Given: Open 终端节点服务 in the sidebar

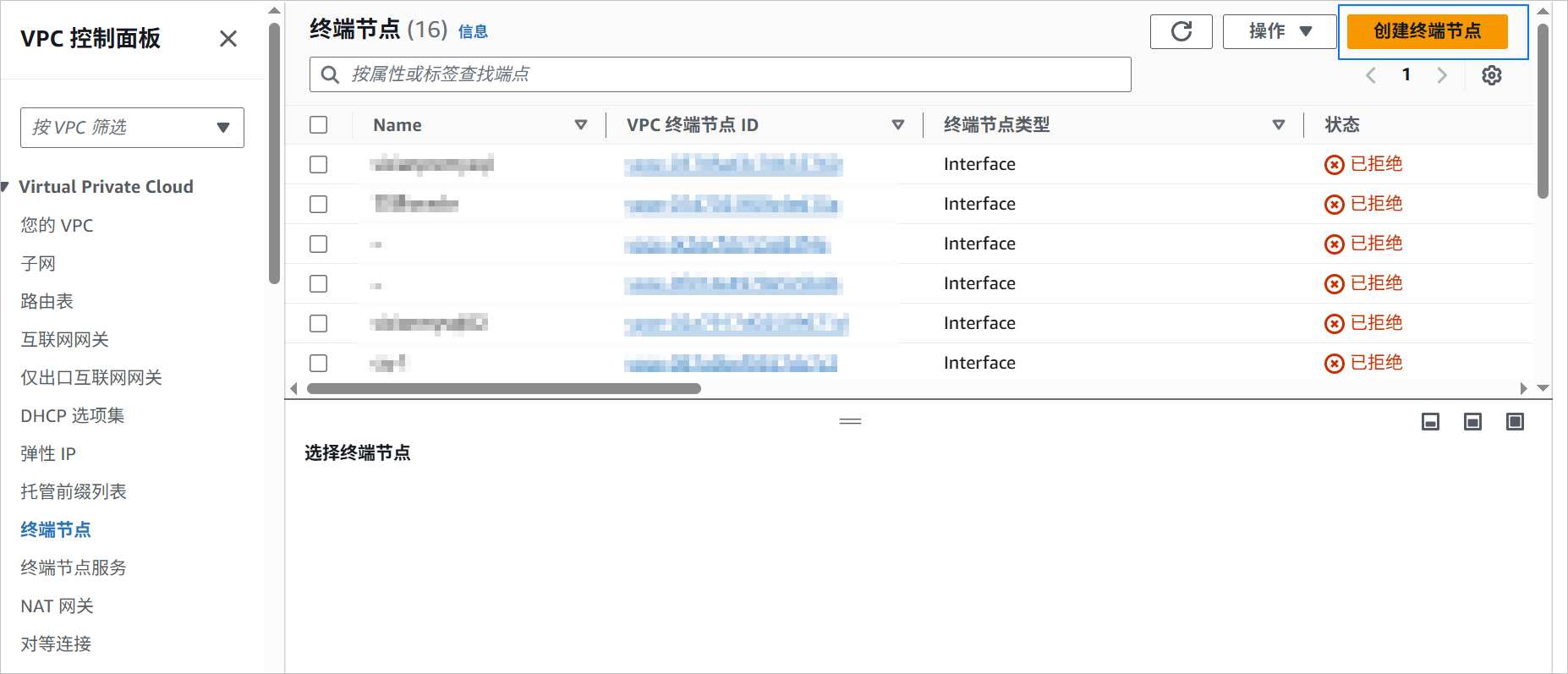Looking at the screenshot, I should pyautogui.click(x=74, y=568).
